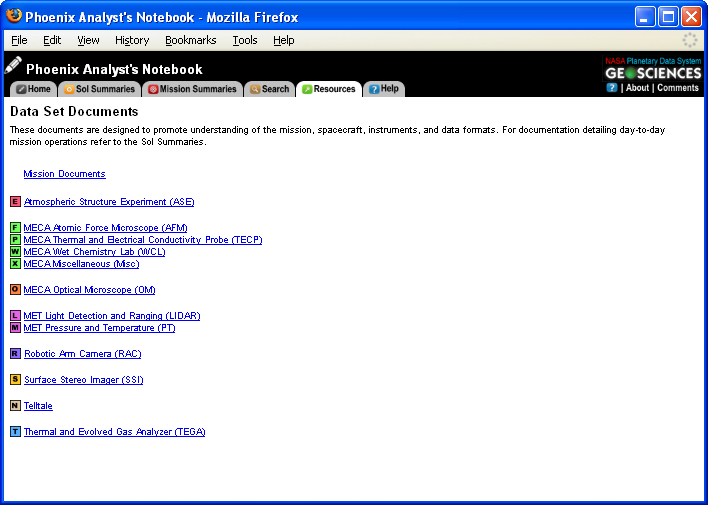Image resolution: width=708 pixels, height=505 pixels.
Task: Click the About link in header
Action: pyautogui.click(x=637, y=88)
